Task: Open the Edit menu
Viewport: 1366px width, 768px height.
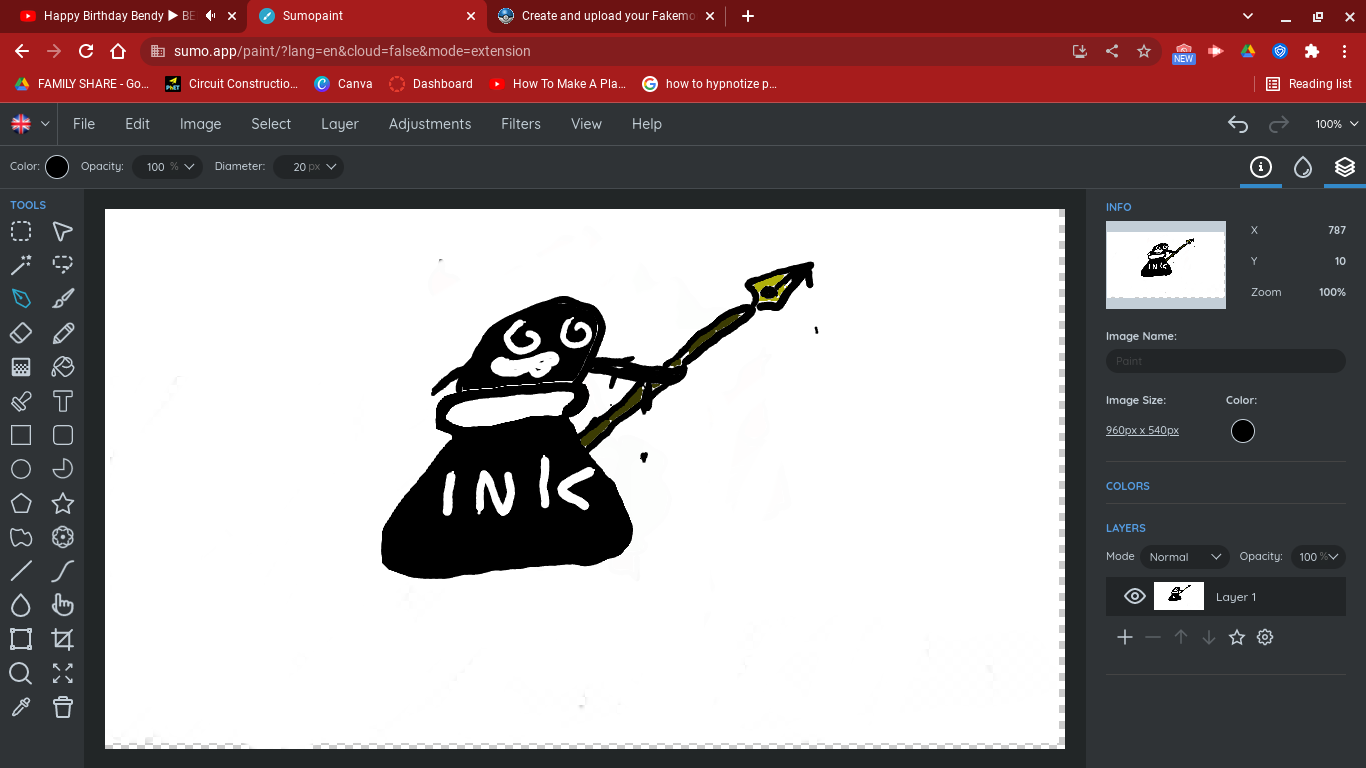Action: [137, 124]
